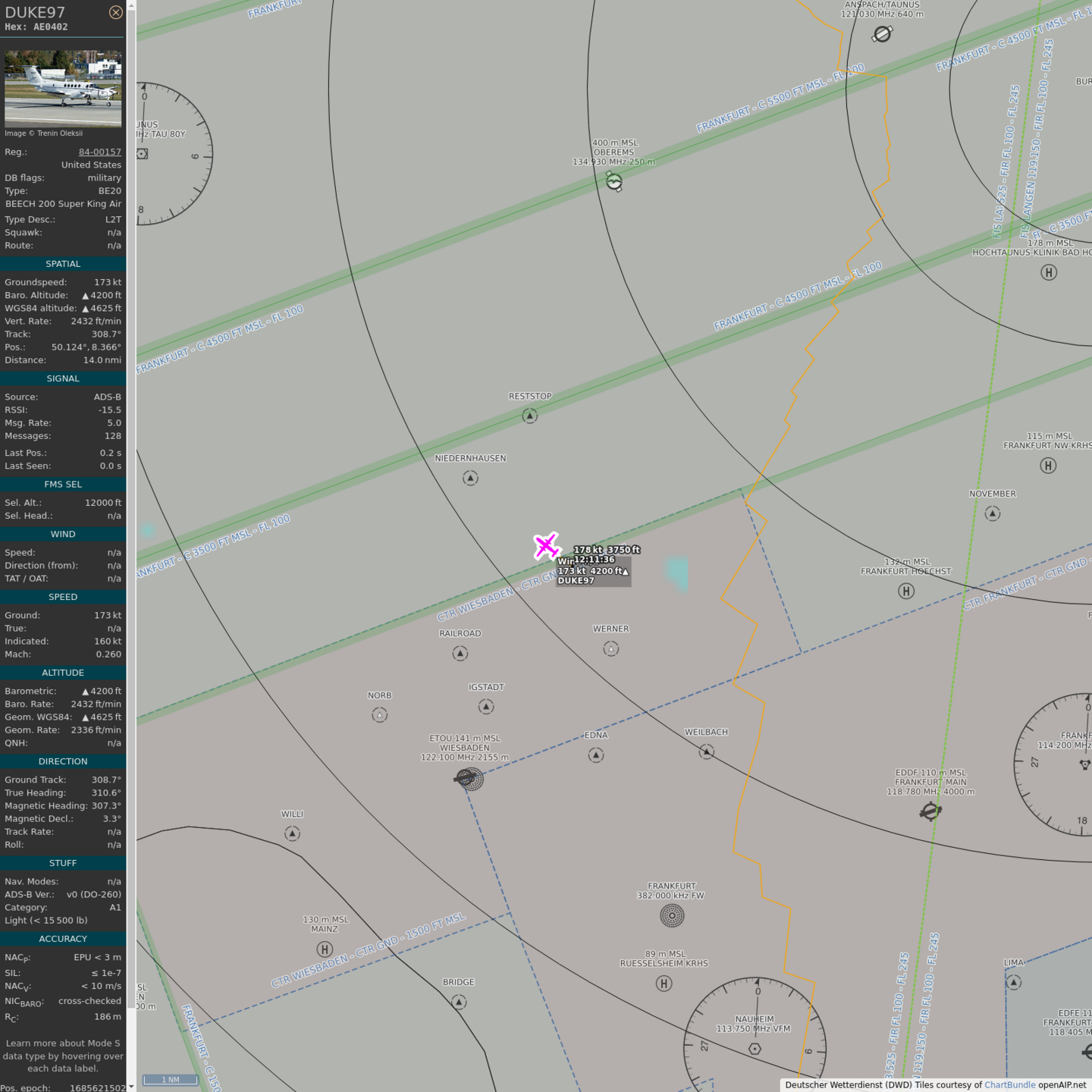1092x1092 pixels.
Task: Click the Anspach/Taunus airfield symbol
Action: point(882,34)
